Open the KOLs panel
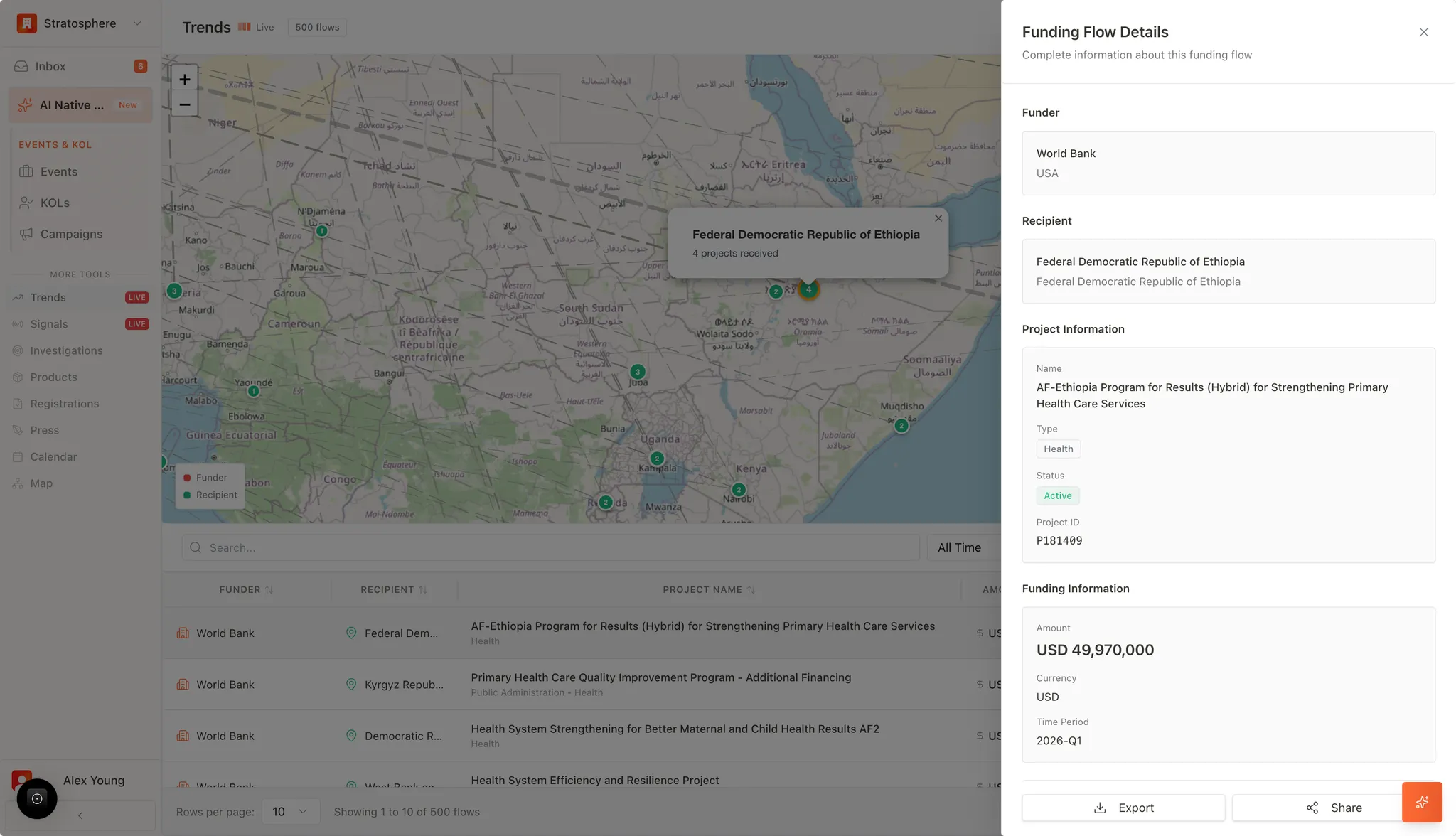 pyautogui.click(x=54, y=203)
